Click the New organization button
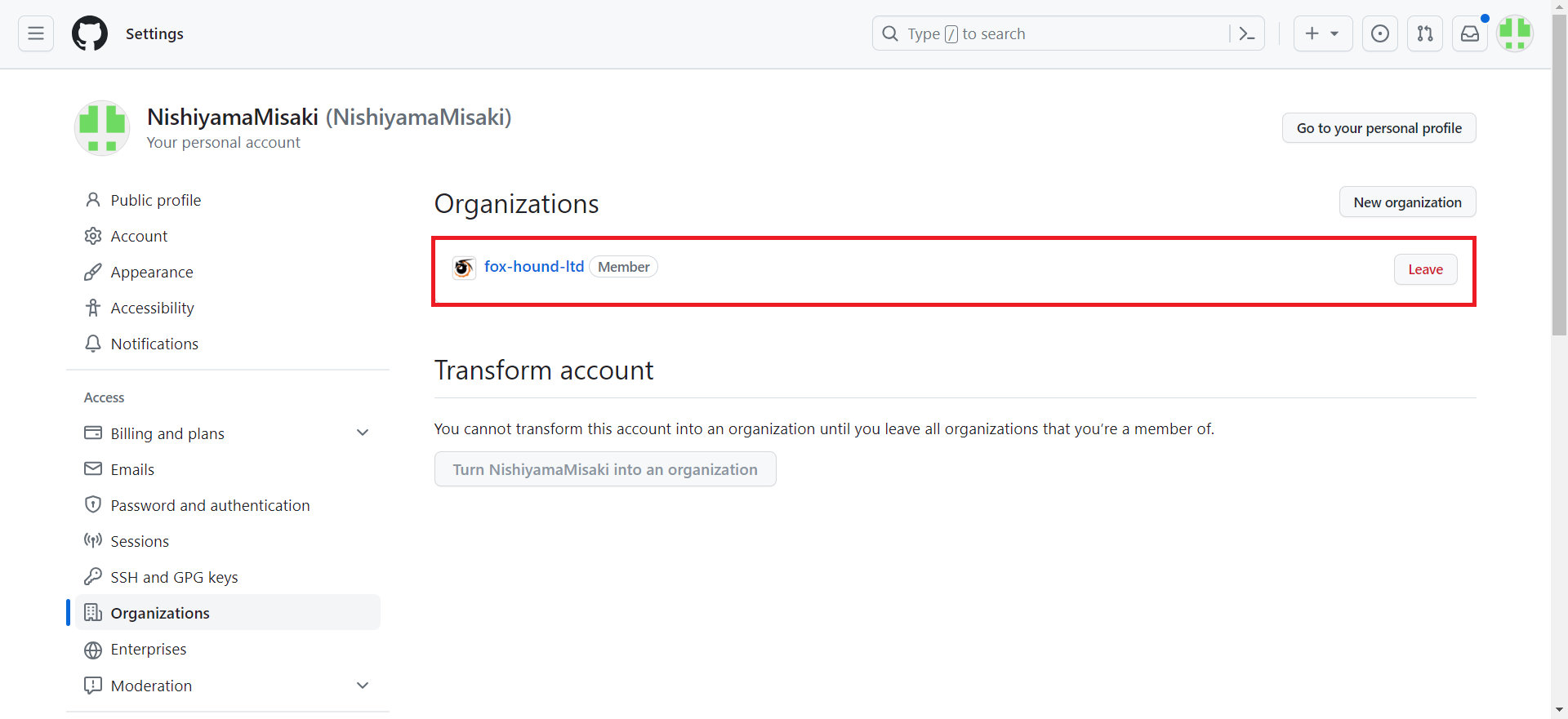This screenshot has width=1568, height=719. tap(1407, 202)
